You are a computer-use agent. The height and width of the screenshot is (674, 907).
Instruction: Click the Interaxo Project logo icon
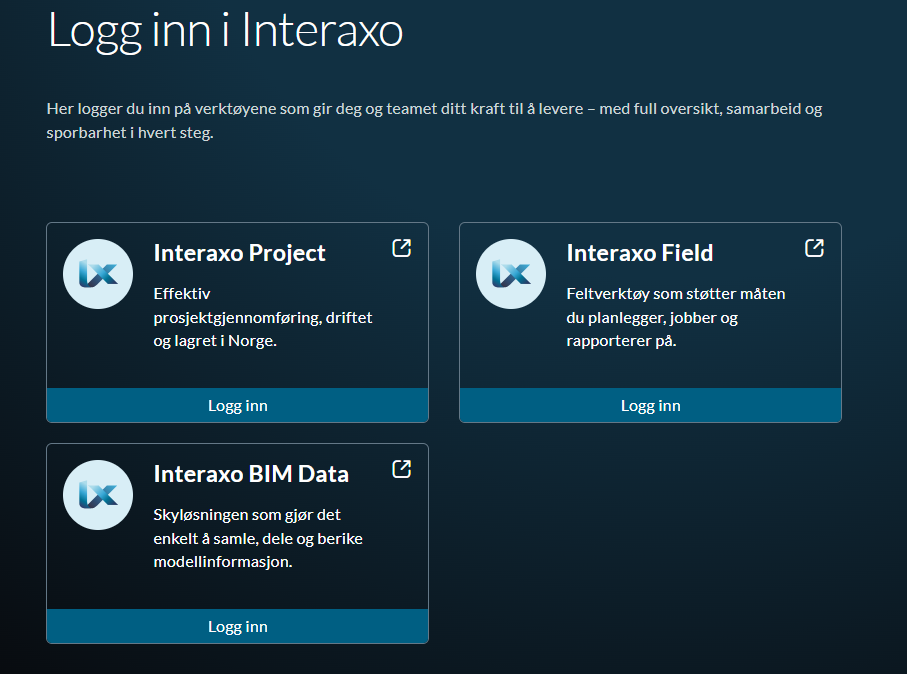[x=98, y=273]
